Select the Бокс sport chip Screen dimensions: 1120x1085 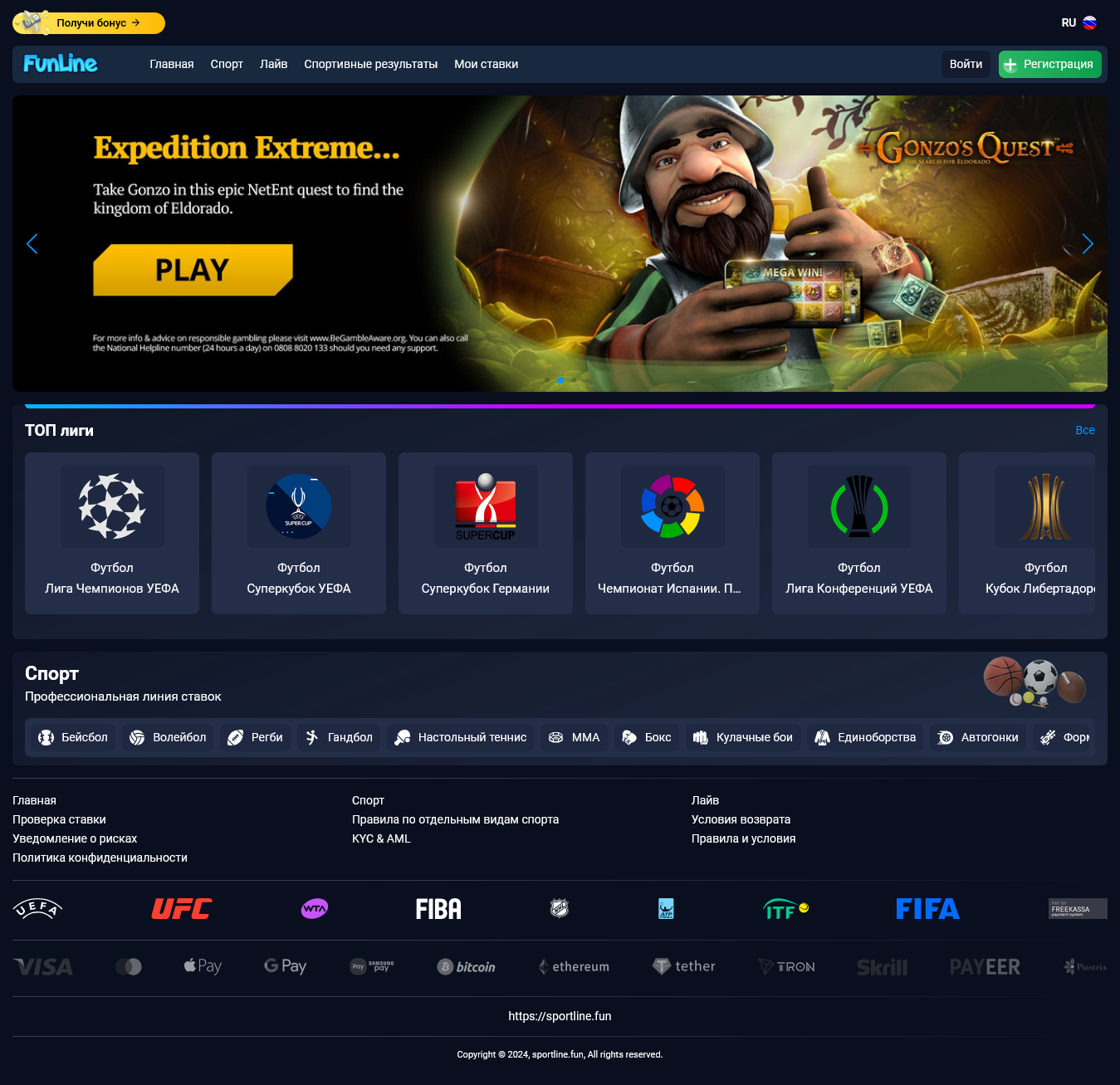647,737
